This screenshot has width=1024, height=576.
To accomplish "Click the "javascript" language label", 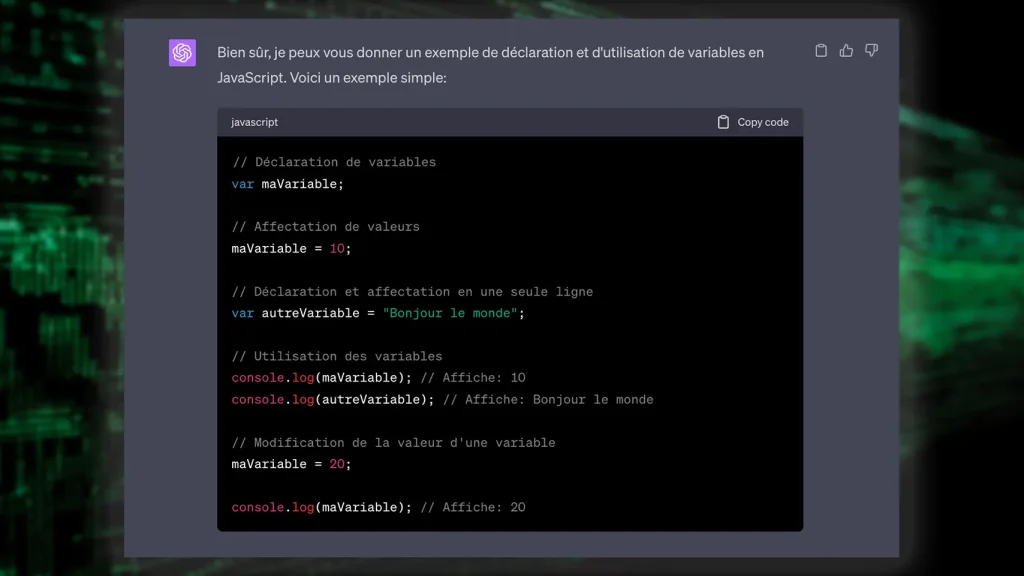I will point(254,122).
